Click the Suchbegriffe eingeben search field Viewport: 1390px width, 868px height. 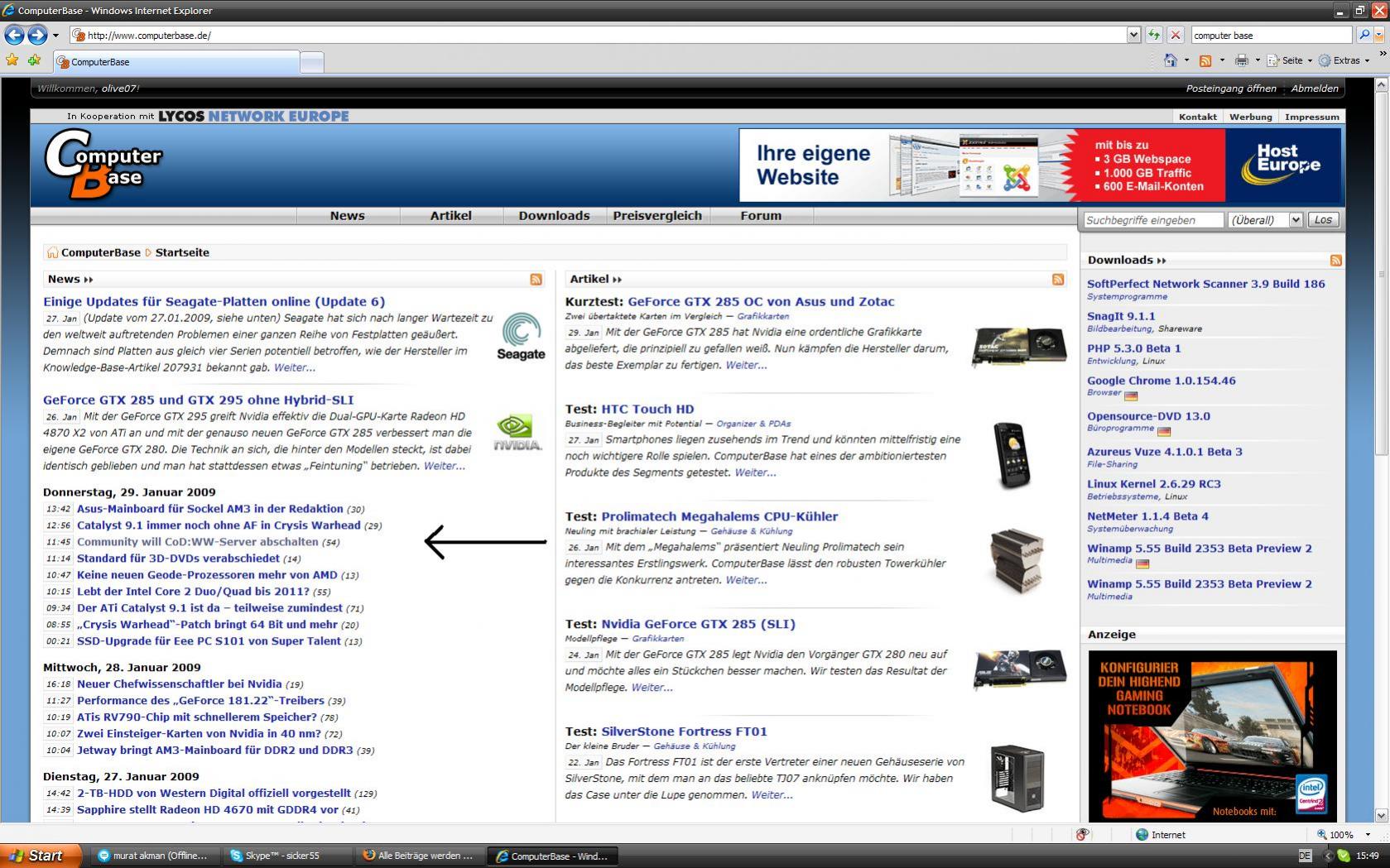coord(1153,220)
